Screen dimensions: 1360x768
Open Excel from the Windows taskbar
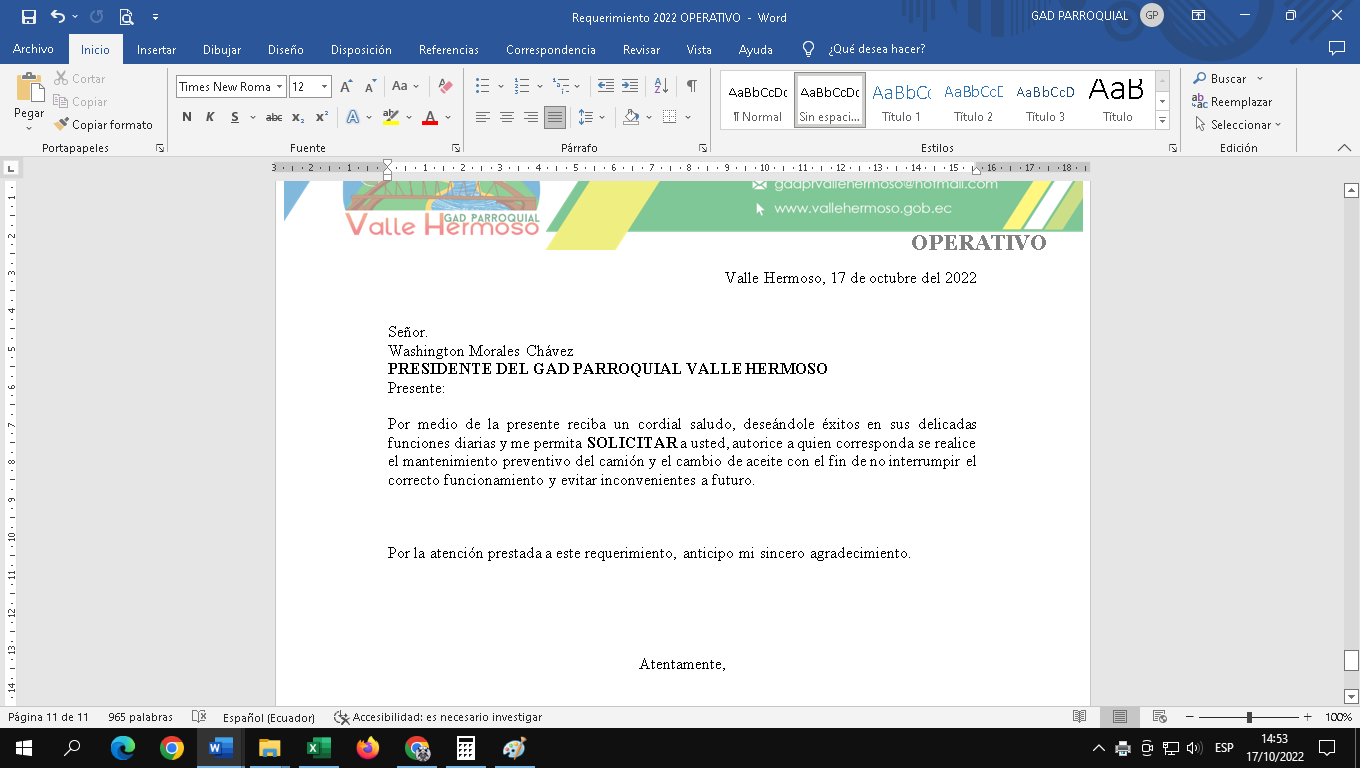(319, 747)
